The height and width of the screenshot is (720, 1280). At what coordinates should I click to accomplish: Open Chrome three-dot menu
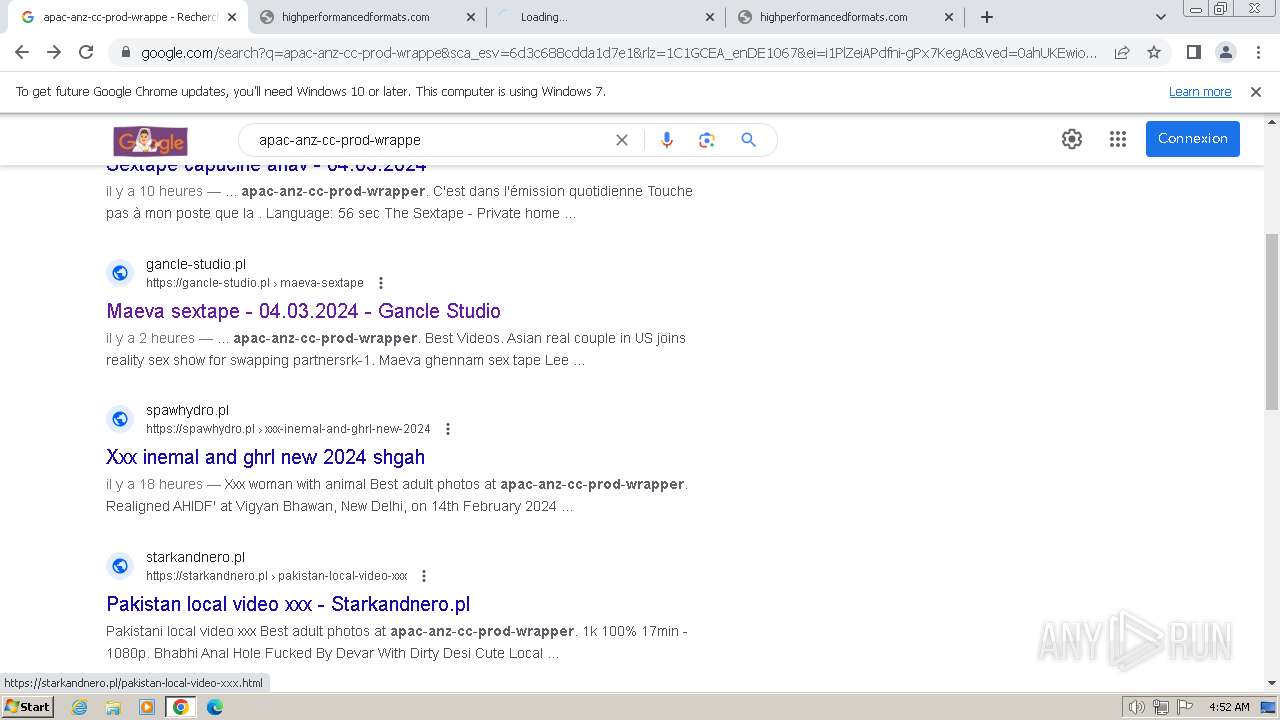tap(1258, 53)
